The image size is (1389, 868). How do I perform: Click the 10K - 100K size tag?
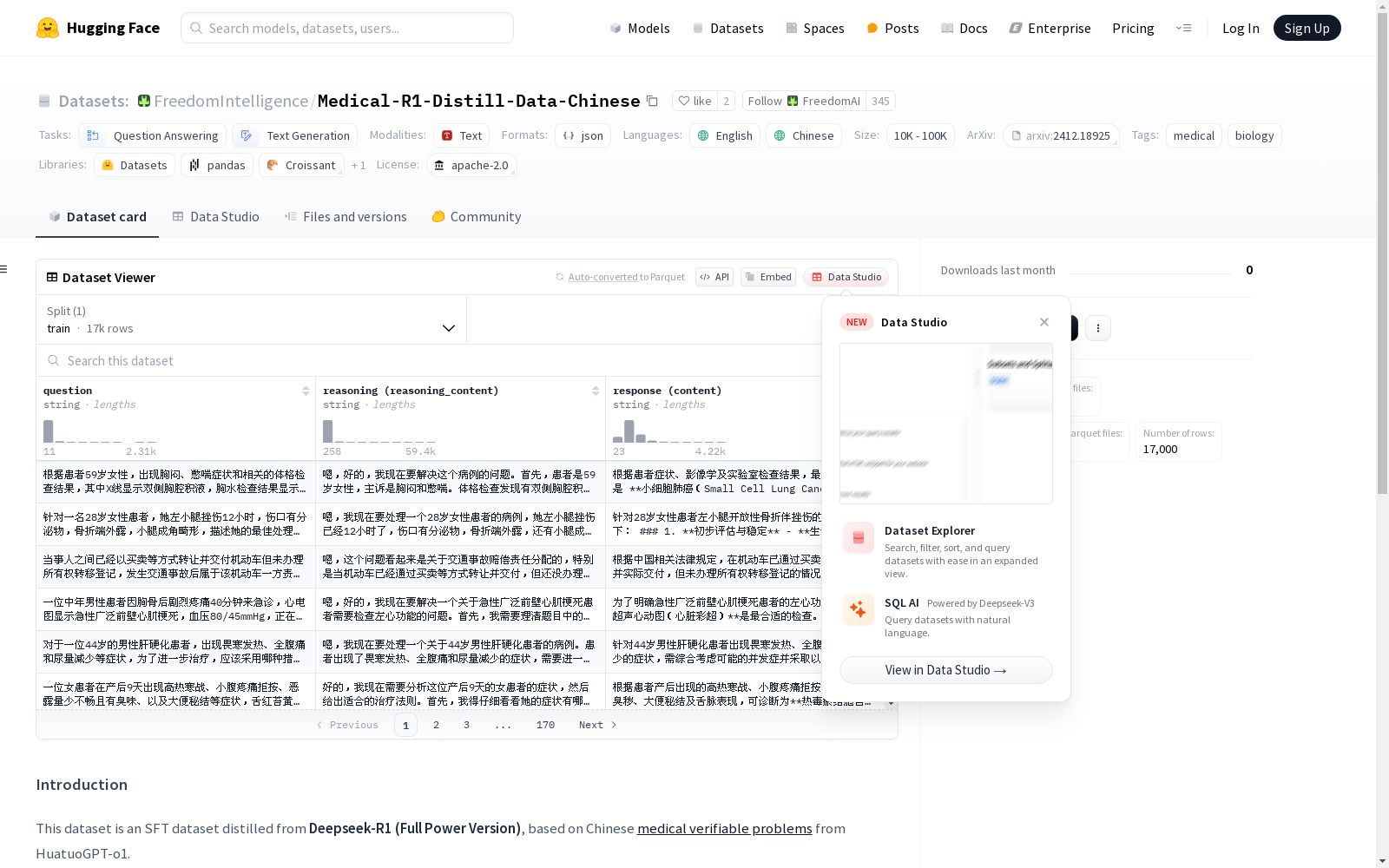point(920,135)
